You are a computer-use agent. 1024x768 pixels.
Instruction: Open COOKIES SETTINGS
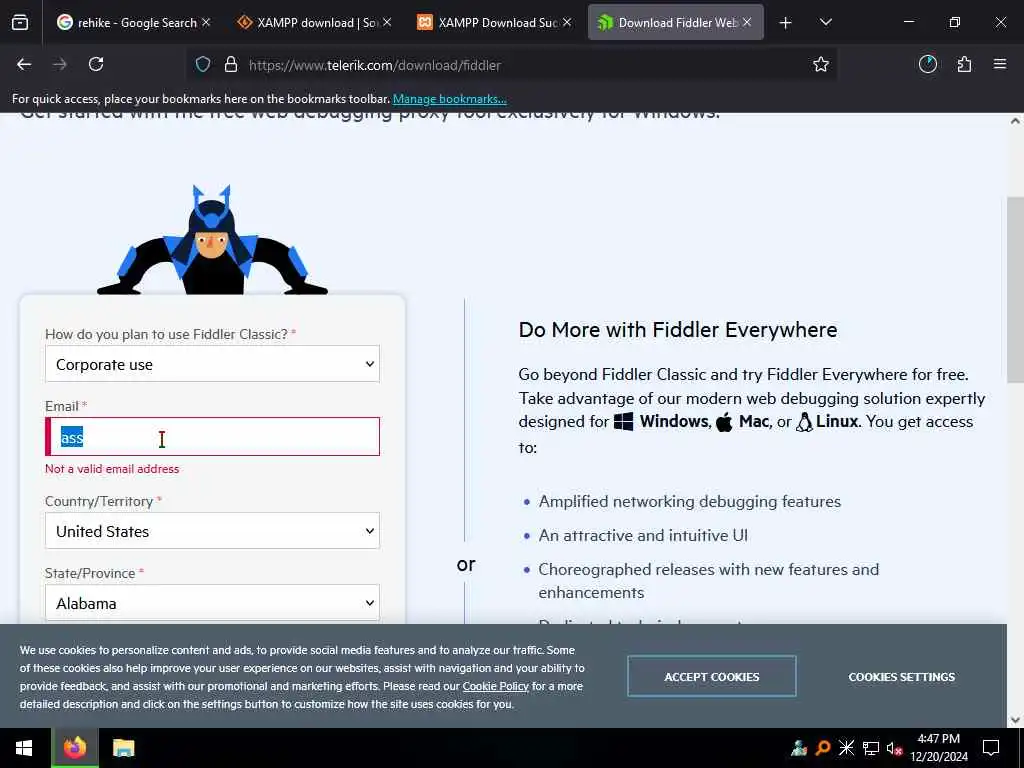pyautogui.click(x=901, y=677)
